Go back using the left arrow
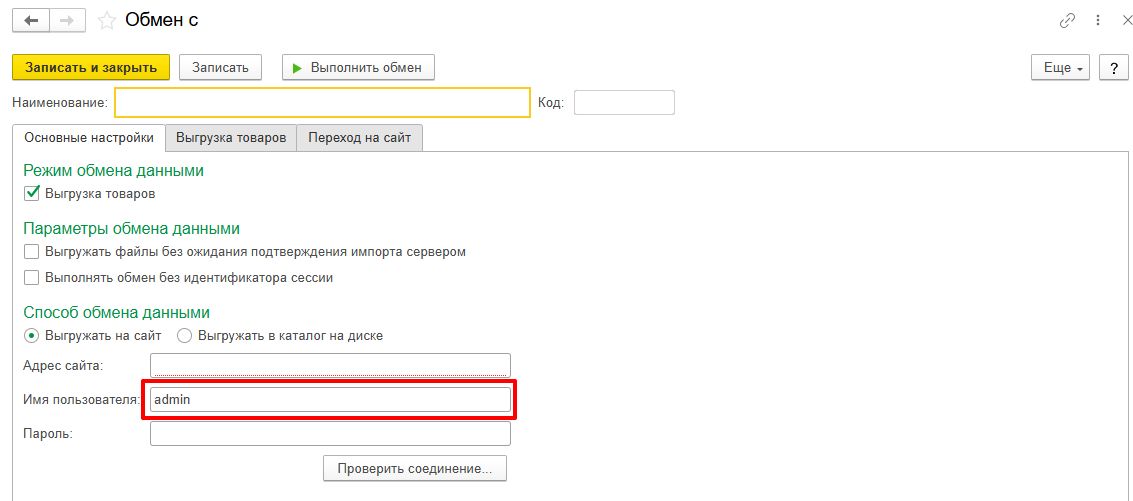Viewport: 1133px width, 501px height. [x=33, y=20]
